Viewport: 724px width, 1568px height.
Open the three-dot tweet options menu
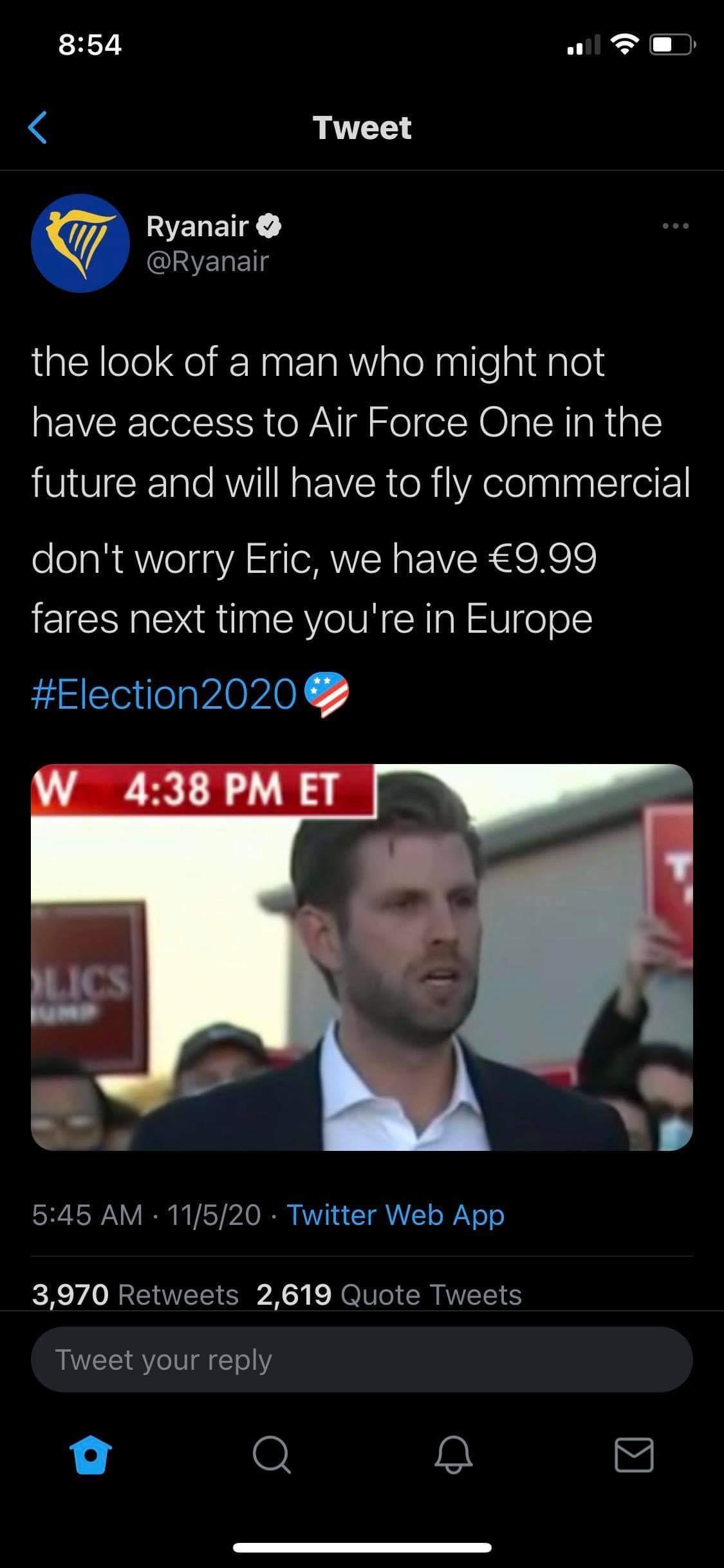pyautogui.click(x=675, y=226)
